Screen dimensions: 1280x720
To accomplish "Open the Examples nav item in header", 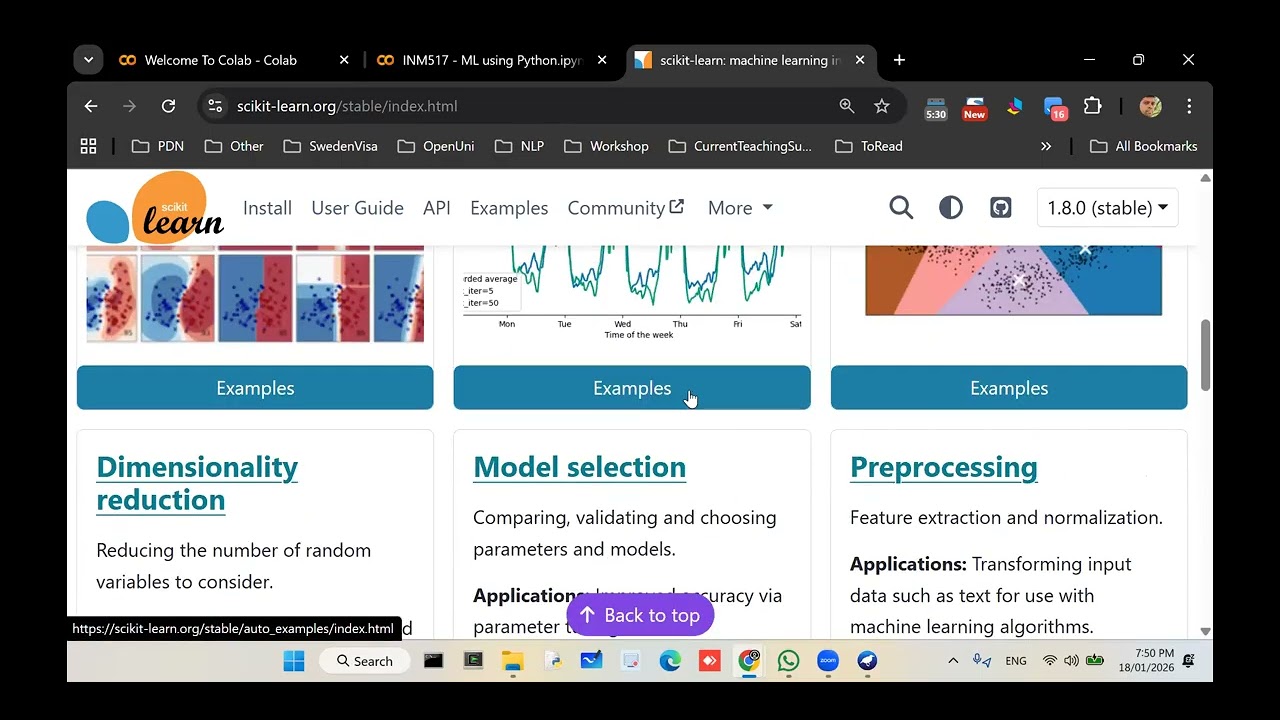I will [509, 208].
